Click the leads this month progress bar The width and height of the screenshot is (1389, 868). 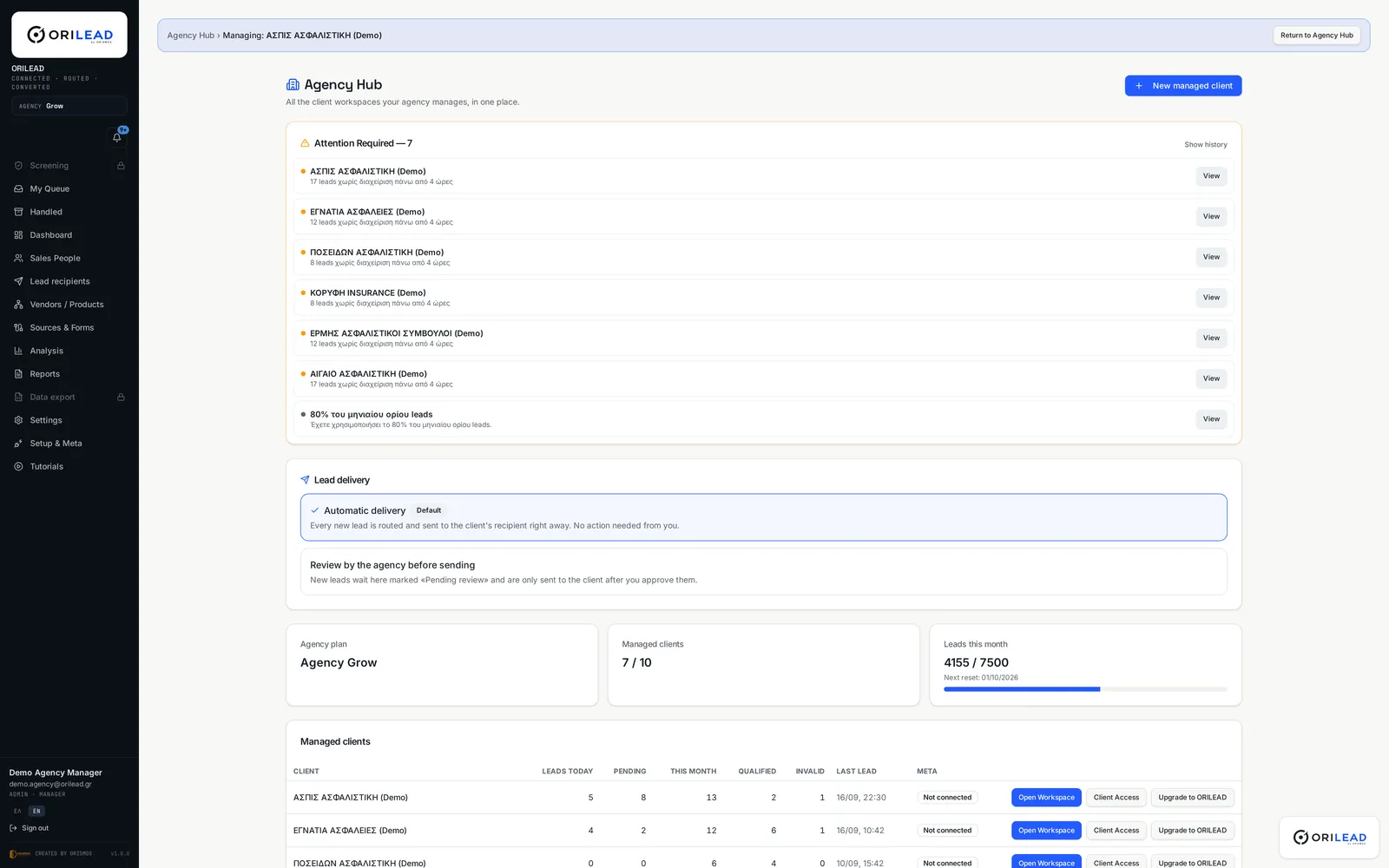tap(1085, 689)
